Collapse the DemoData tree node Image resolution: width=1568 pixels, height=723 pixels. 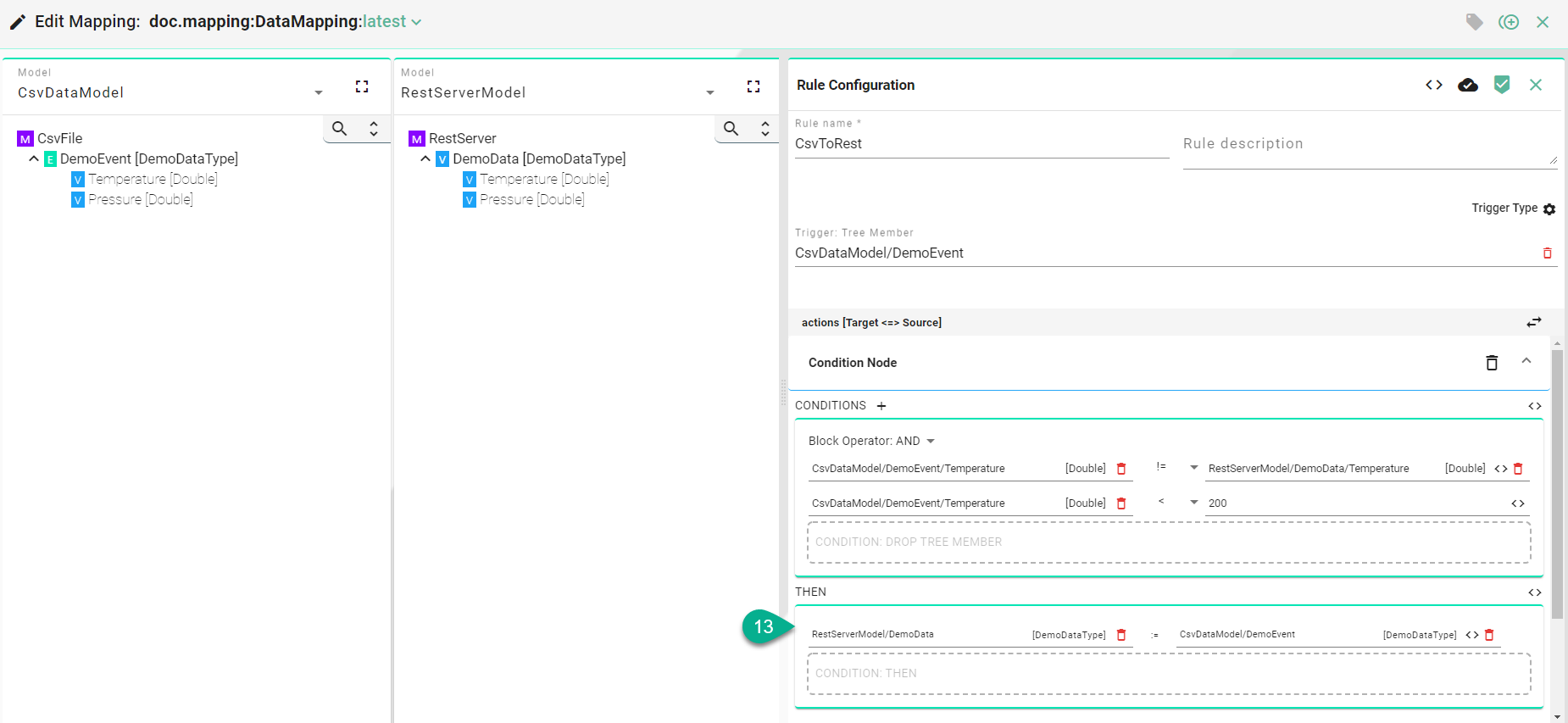point(425,159)
